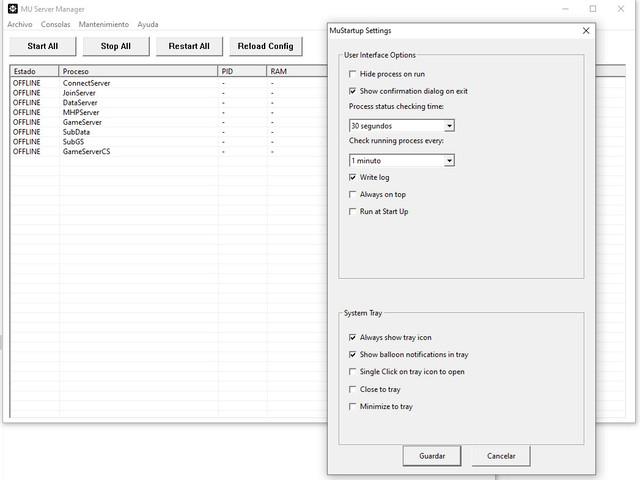Open the Mantenimiento menu
This screenshot has width=640, height=480.
(x=104, y=24)
